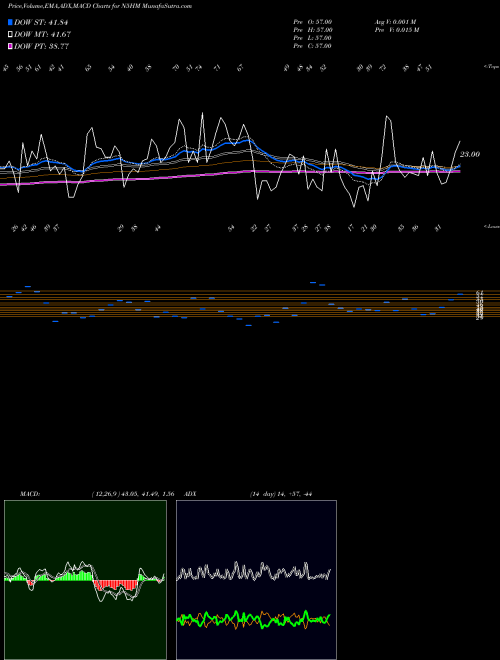Click the Avg V: 0.001 M value
The height and width of the screenshot is (660, 500).
coord(396,22)
